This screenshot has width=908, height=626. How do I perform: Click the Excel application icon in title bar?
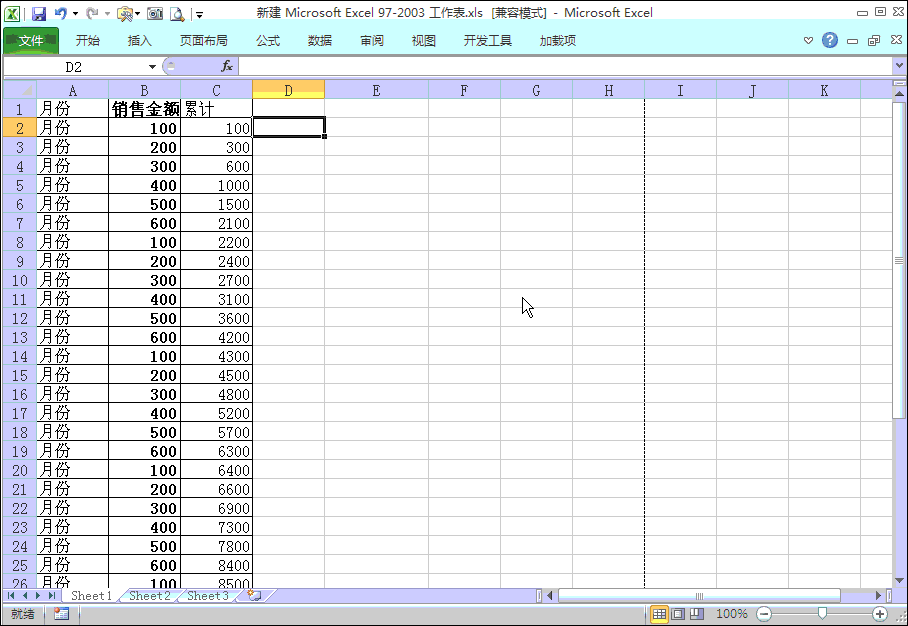(x=12, y=13)
